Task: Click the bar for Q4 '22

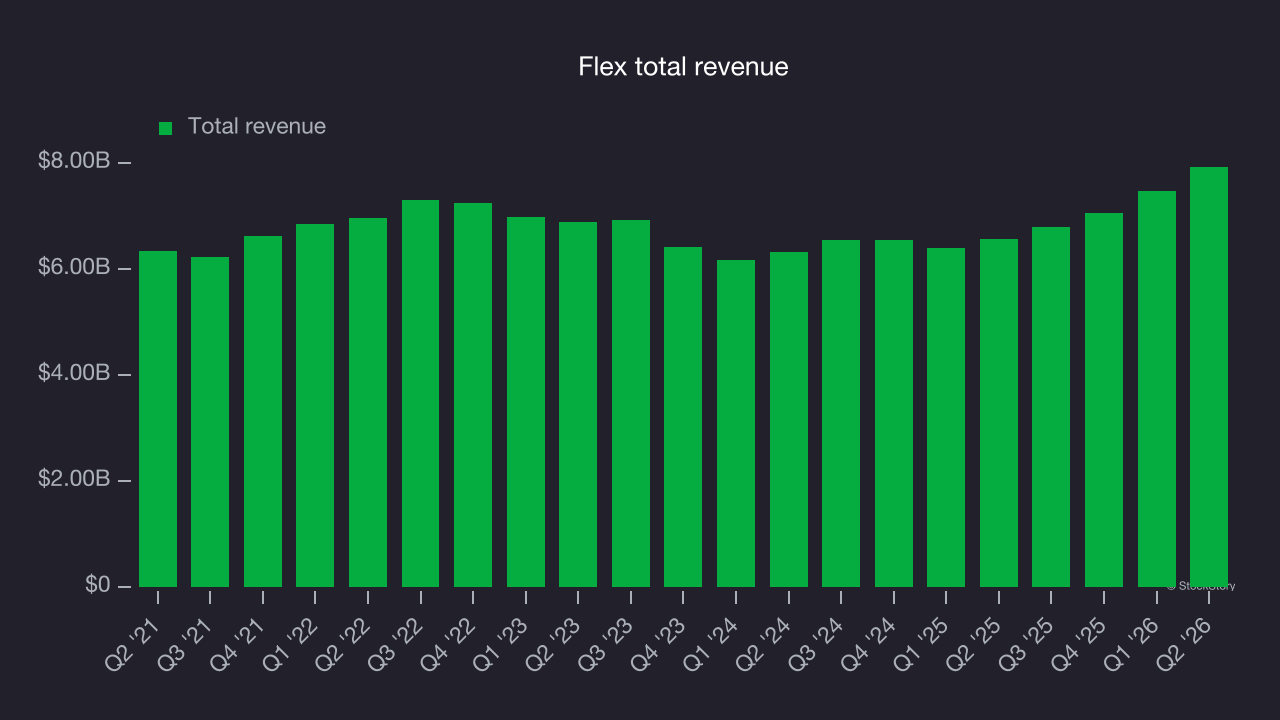Action: (473, 395)
